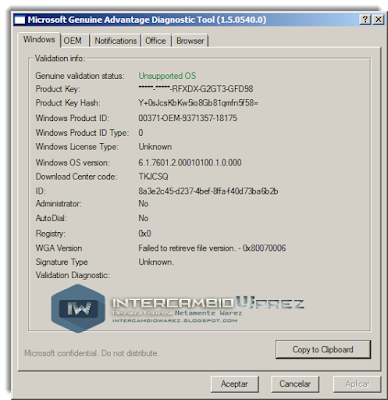Click the Copy to Clipboard button
This screenshot has width=388, height=400.
click(x=323, y=349)
